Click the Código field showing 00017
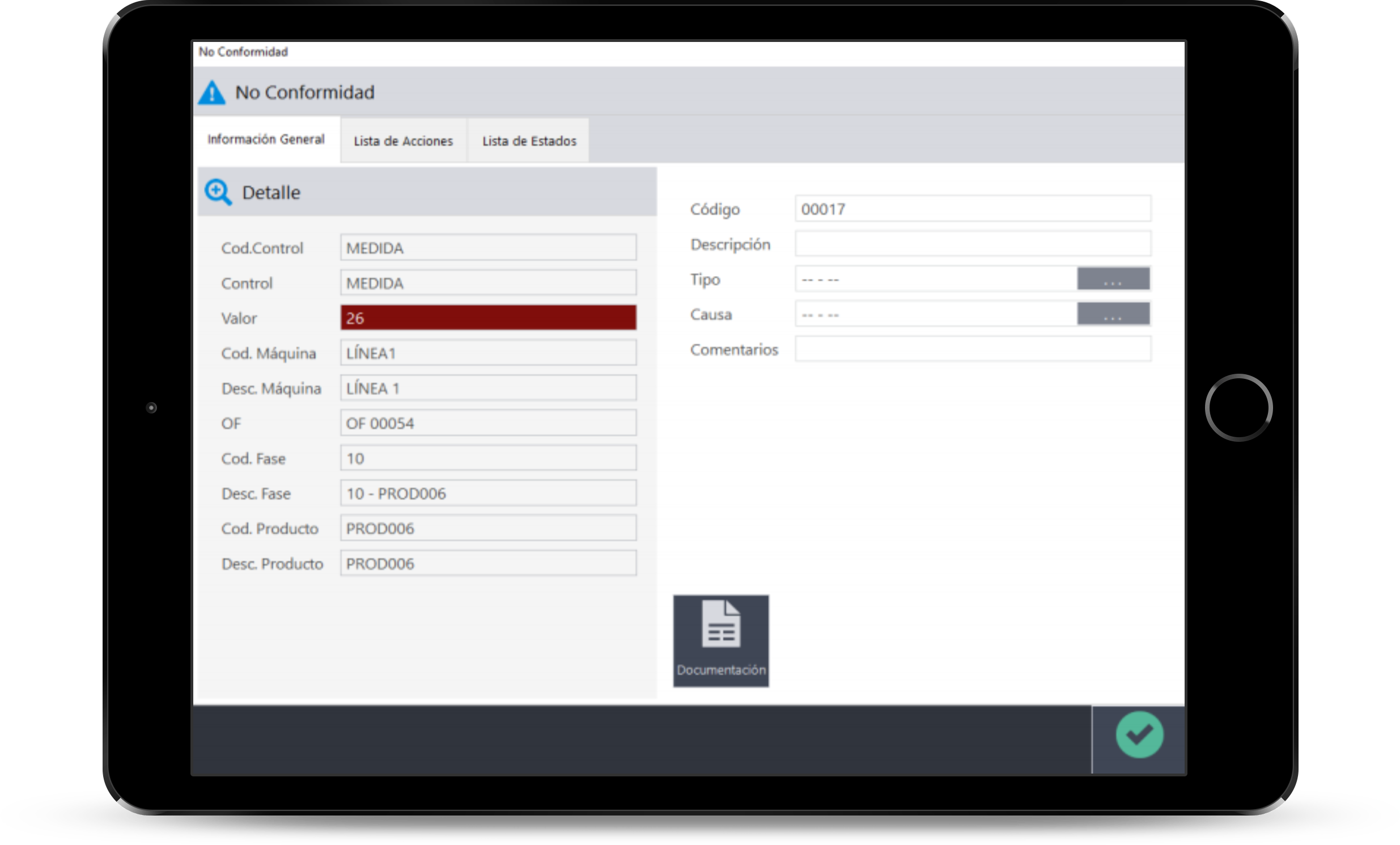The image size is (1400, 845). point(972,209)
